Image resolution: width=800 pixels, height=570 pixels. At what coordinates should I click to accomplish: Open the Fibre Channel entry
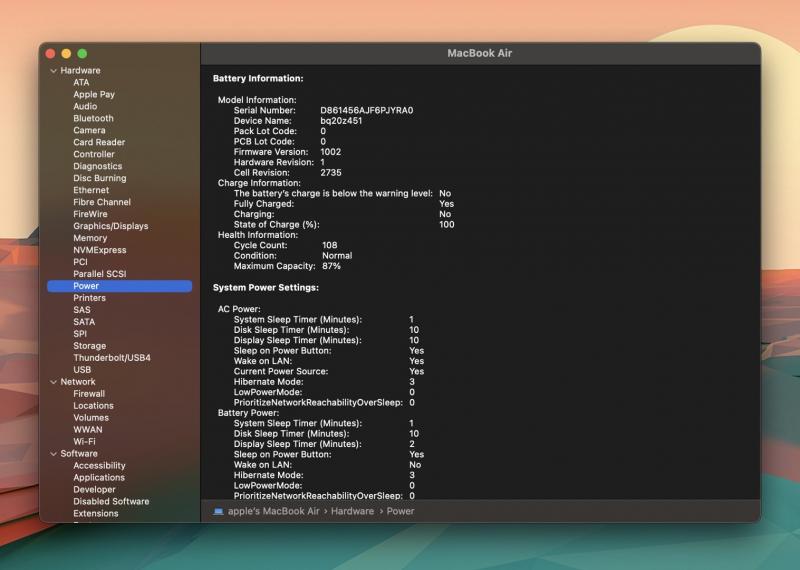pyautogui.click(x=102, y=202)
